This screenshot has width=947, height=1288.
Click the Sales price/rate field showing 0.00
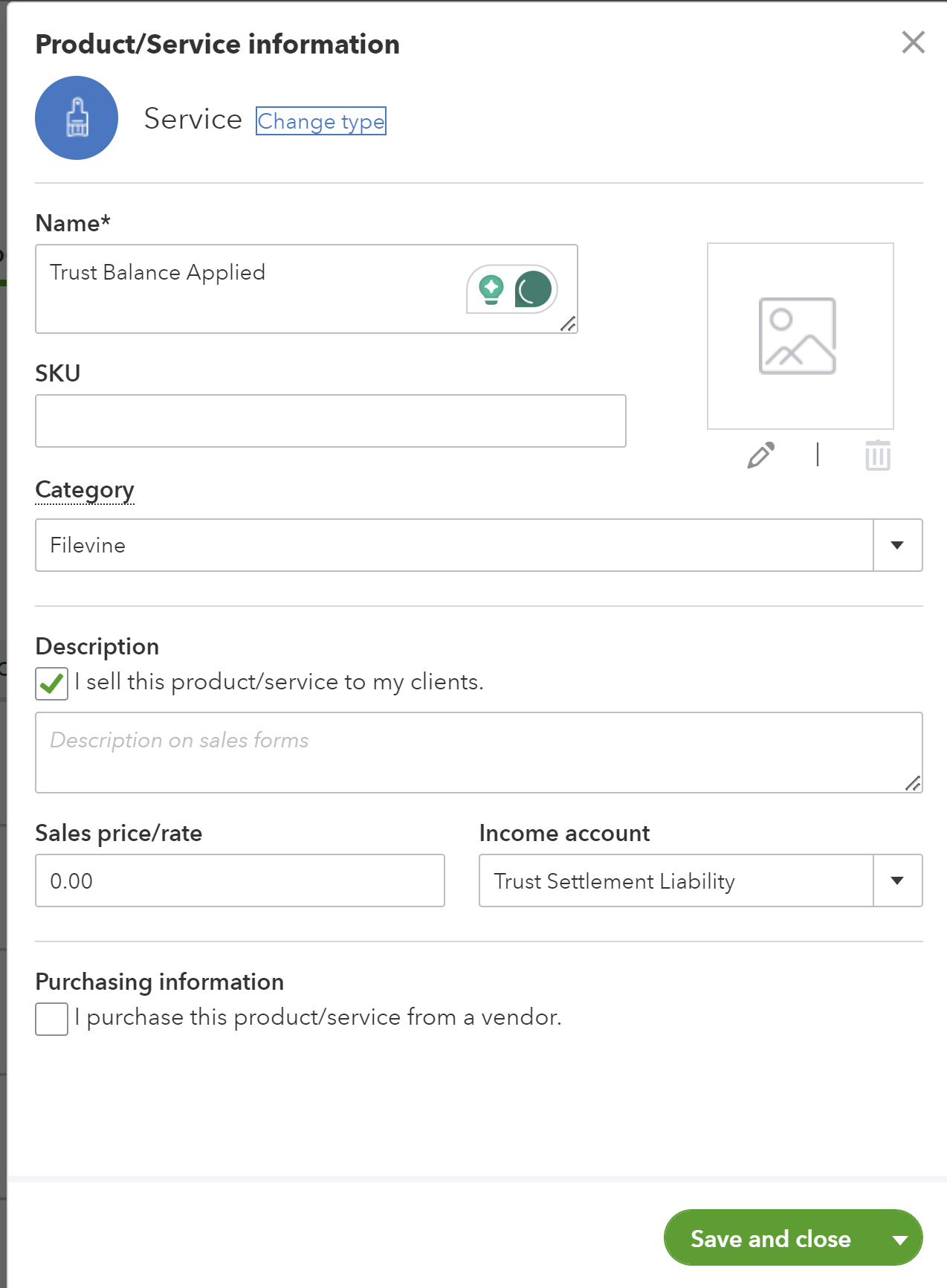(240, 880)
